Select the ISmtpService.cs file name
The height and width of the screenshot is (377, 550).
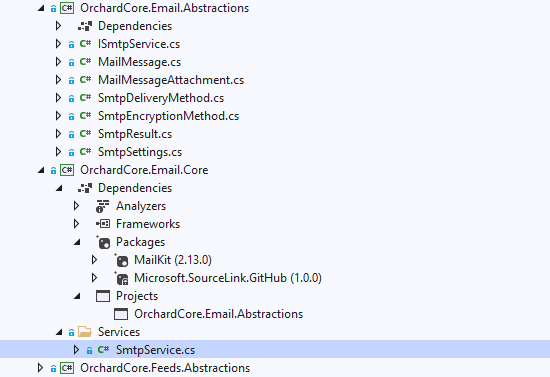139,44
